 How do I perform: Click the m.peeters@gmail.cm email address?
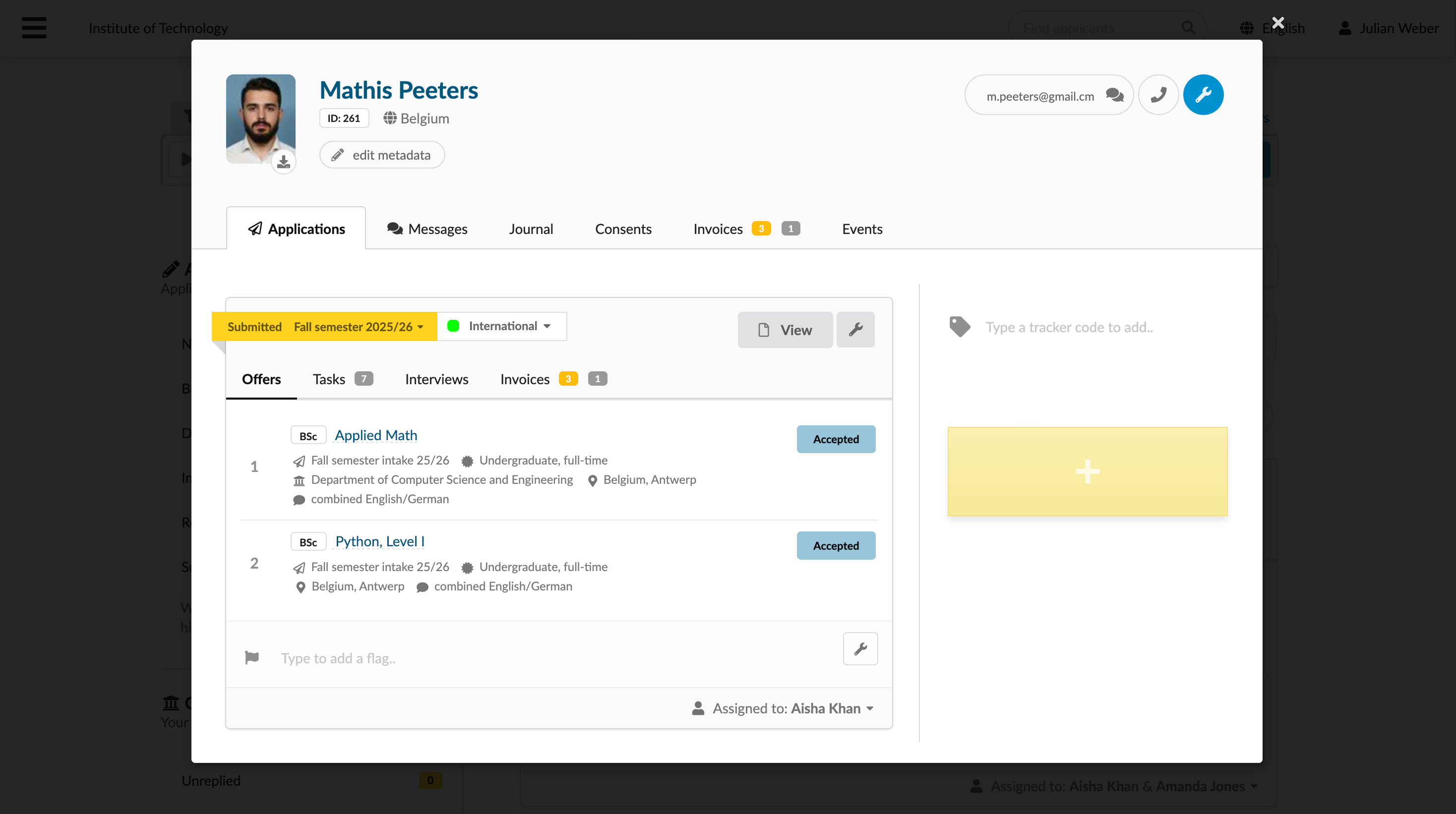coord(1040,96)
